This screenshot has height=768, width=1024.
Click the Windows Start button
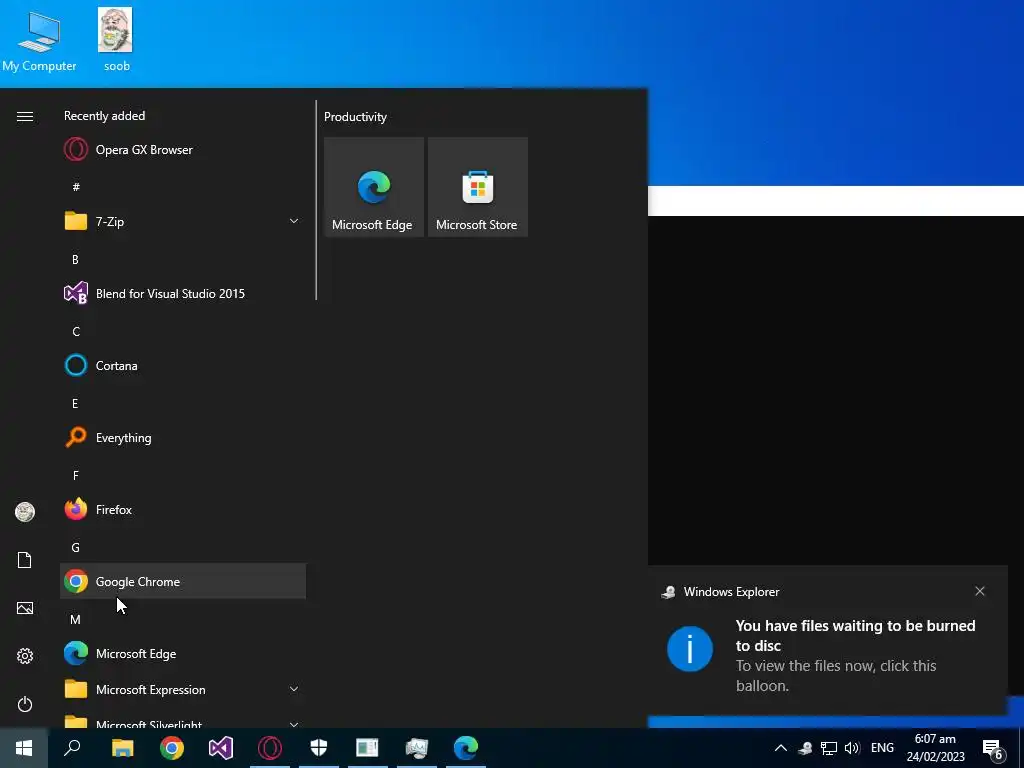24,748
